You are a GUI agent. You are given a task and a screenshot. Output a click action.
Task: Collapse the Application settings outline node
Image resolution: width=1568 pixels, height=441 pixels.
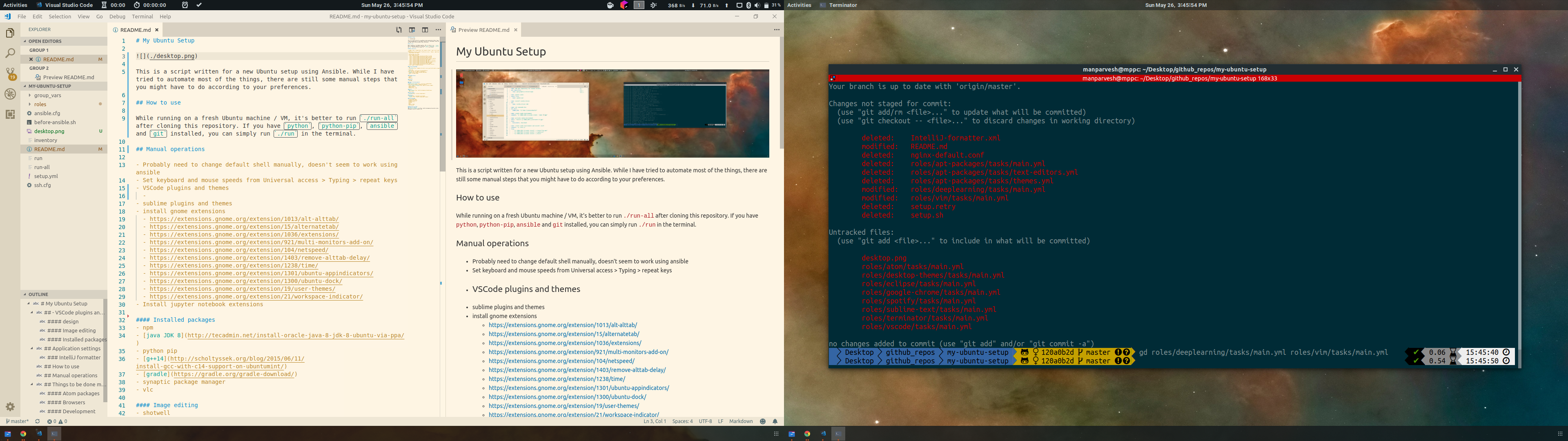[x=32, y=348]
